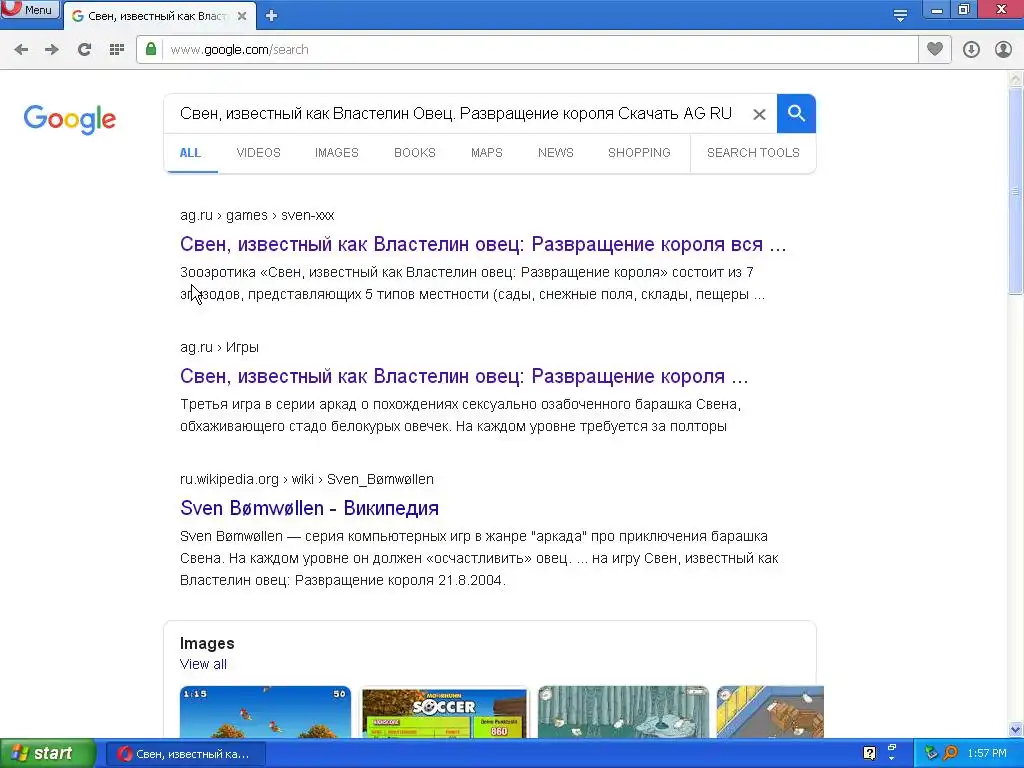Click the snippet starting 'Третья игра в серии'
Image resolution: width=1024 pixels, height=768 pixels.
[x=460, y=415]
